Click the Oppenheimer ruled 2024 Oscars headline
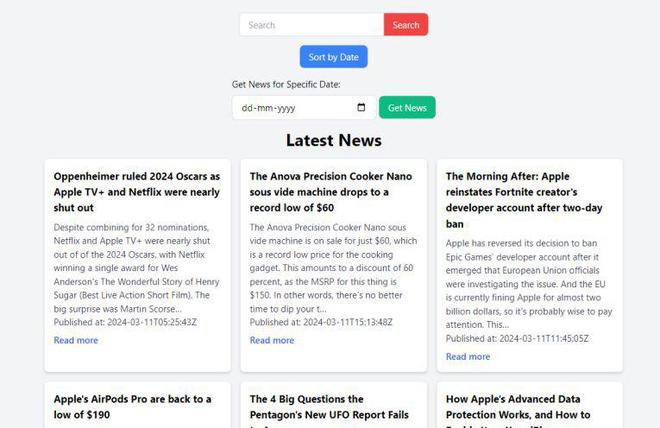The height and width of the screenshot is (428, 660). tap(137, 192)
